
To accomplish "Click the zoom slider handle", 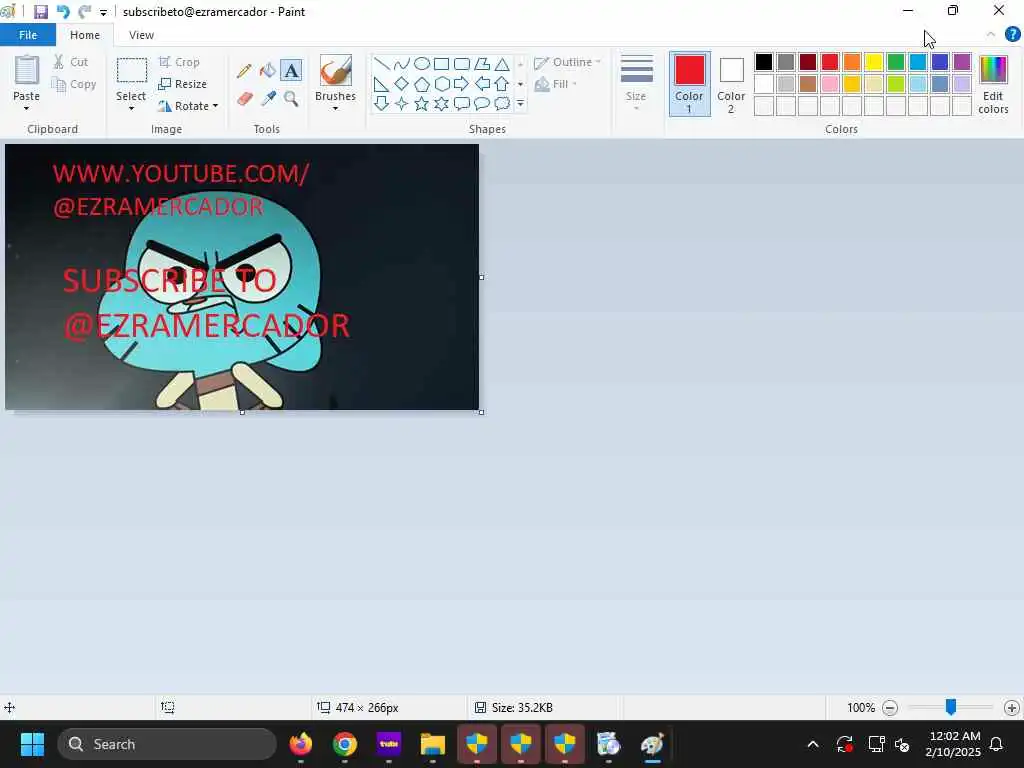I will pyautogui.click(x=951, y=707).
